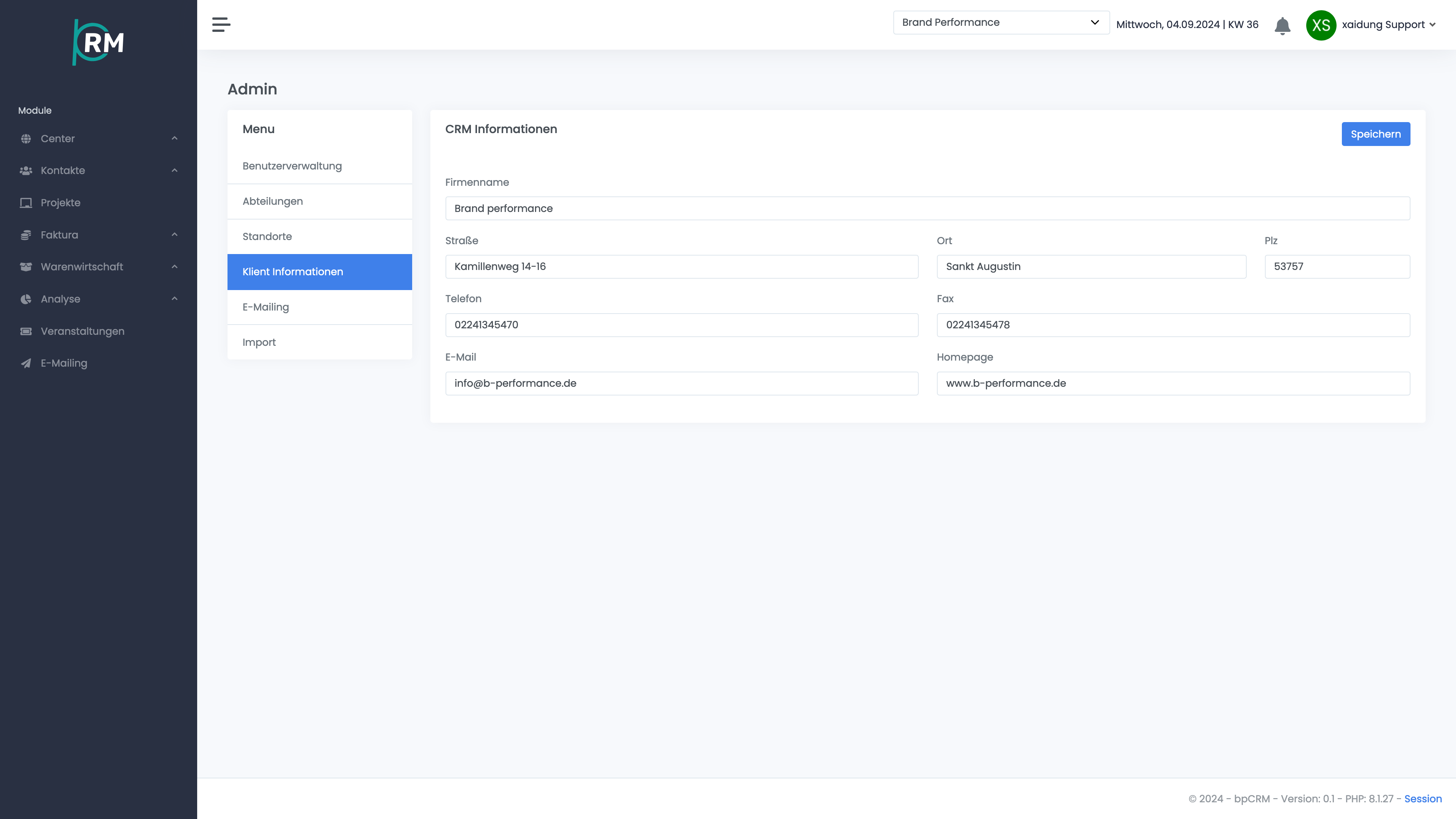
Task: Click the bpCRM logo in the sidebar
Action: [x=98, y=42]
